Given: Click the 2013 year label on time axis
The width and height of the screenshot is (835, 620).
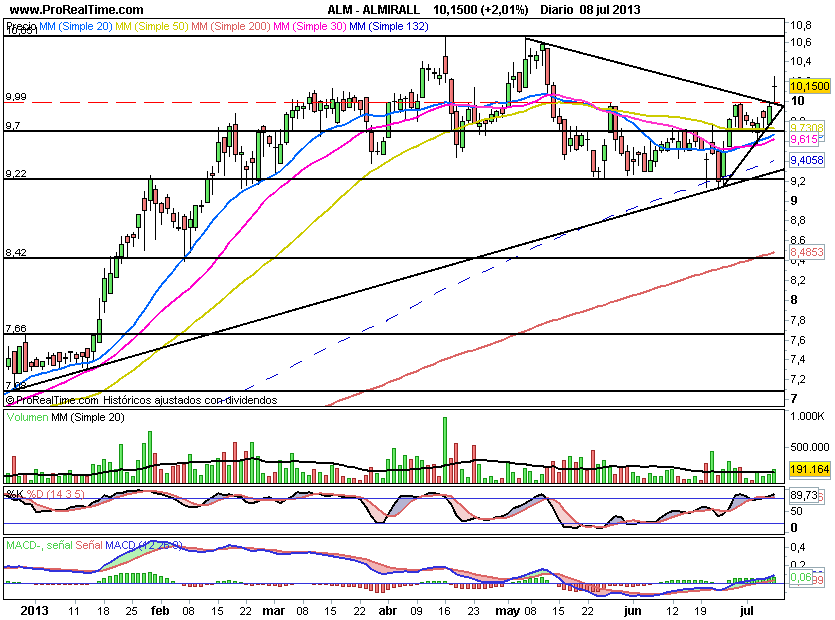Looking at the screenshot, I should [34, 610].
